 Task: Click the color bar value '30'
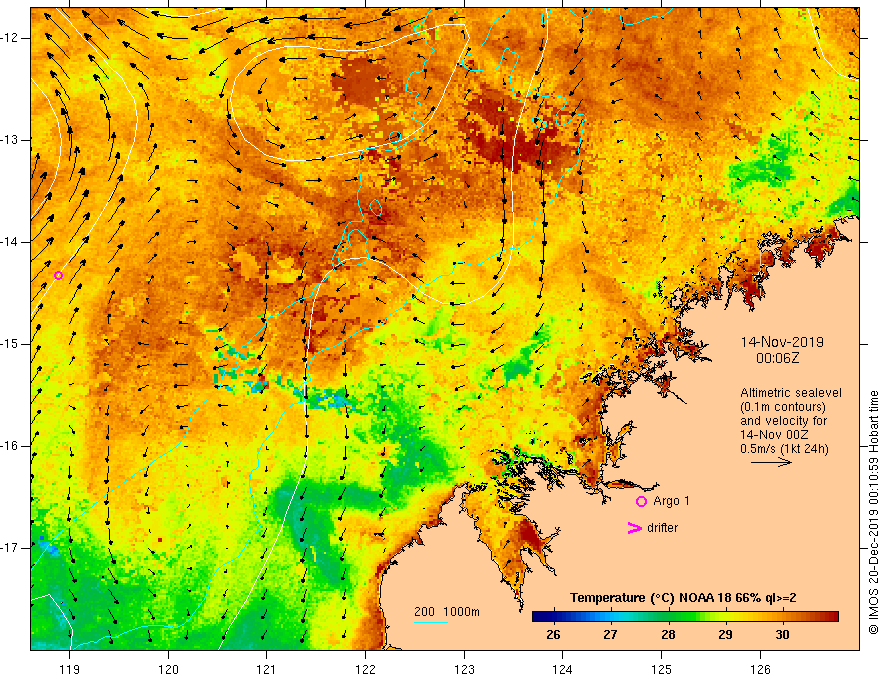[x=782, y=635]
